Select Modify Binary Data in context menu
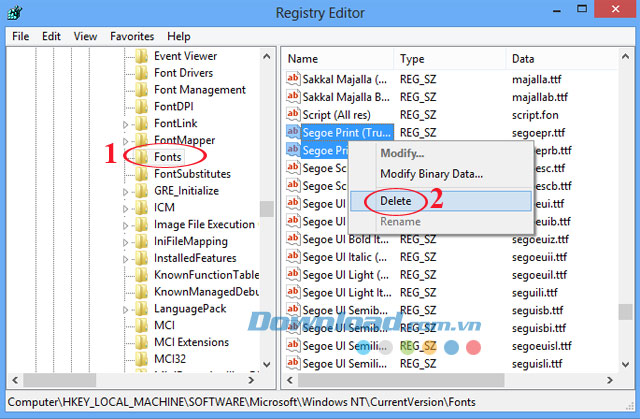640x419 pixels. [431, 174]
